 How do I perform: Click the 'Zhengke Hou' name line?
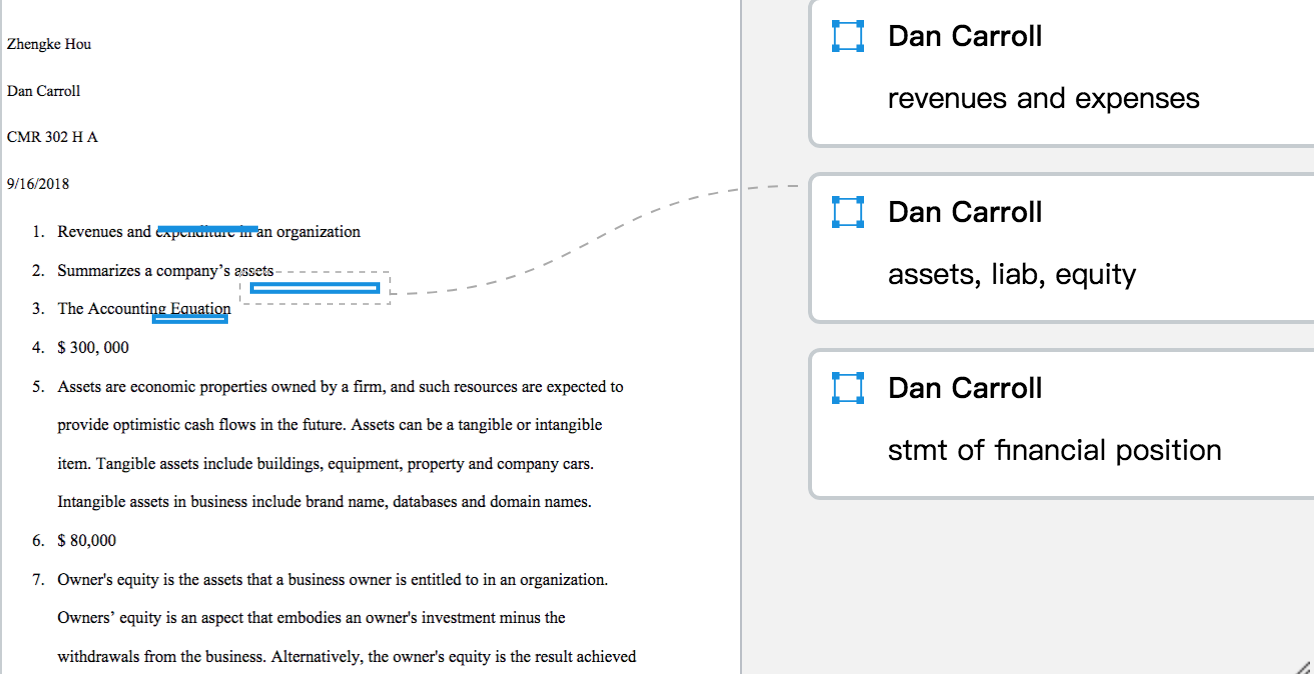[x=49, y=44]
